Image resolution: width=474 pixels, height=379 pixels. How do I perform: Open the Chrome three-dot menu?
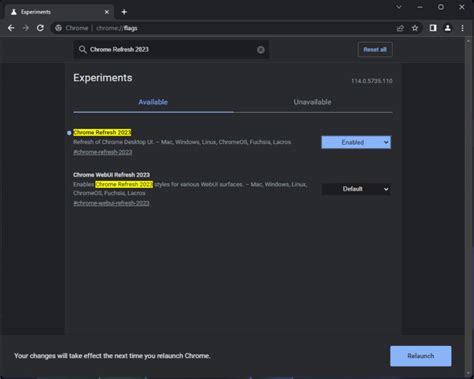[x=462, y=28]
